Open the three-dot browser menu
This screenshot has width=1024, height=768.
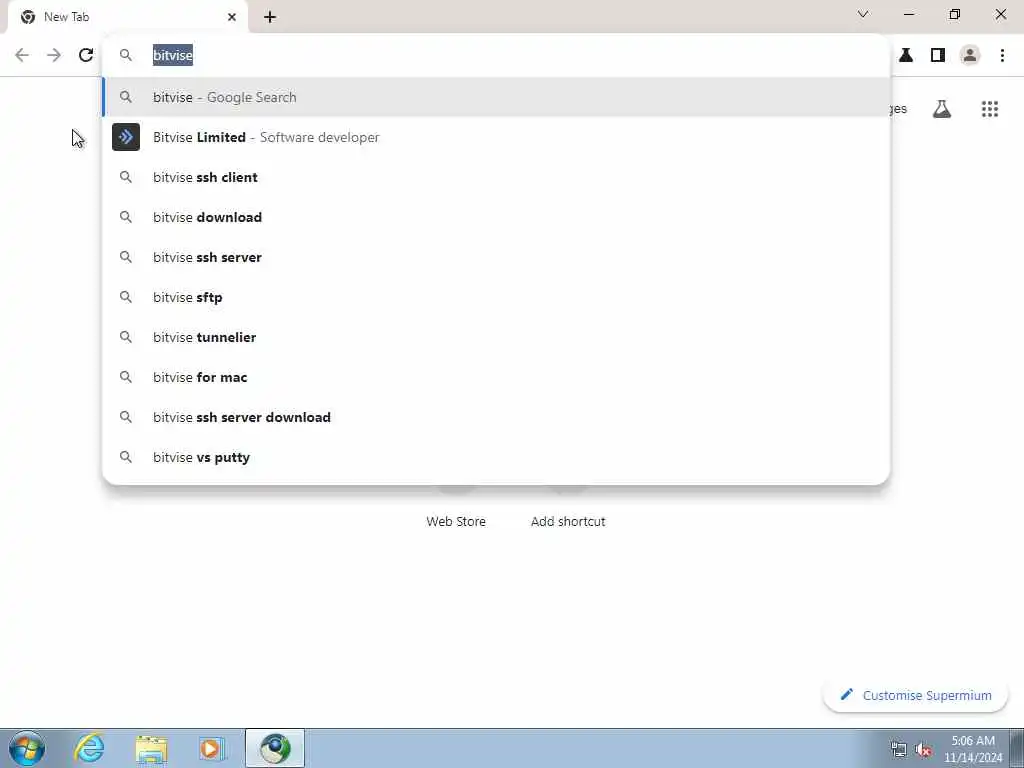point(1002,55)
